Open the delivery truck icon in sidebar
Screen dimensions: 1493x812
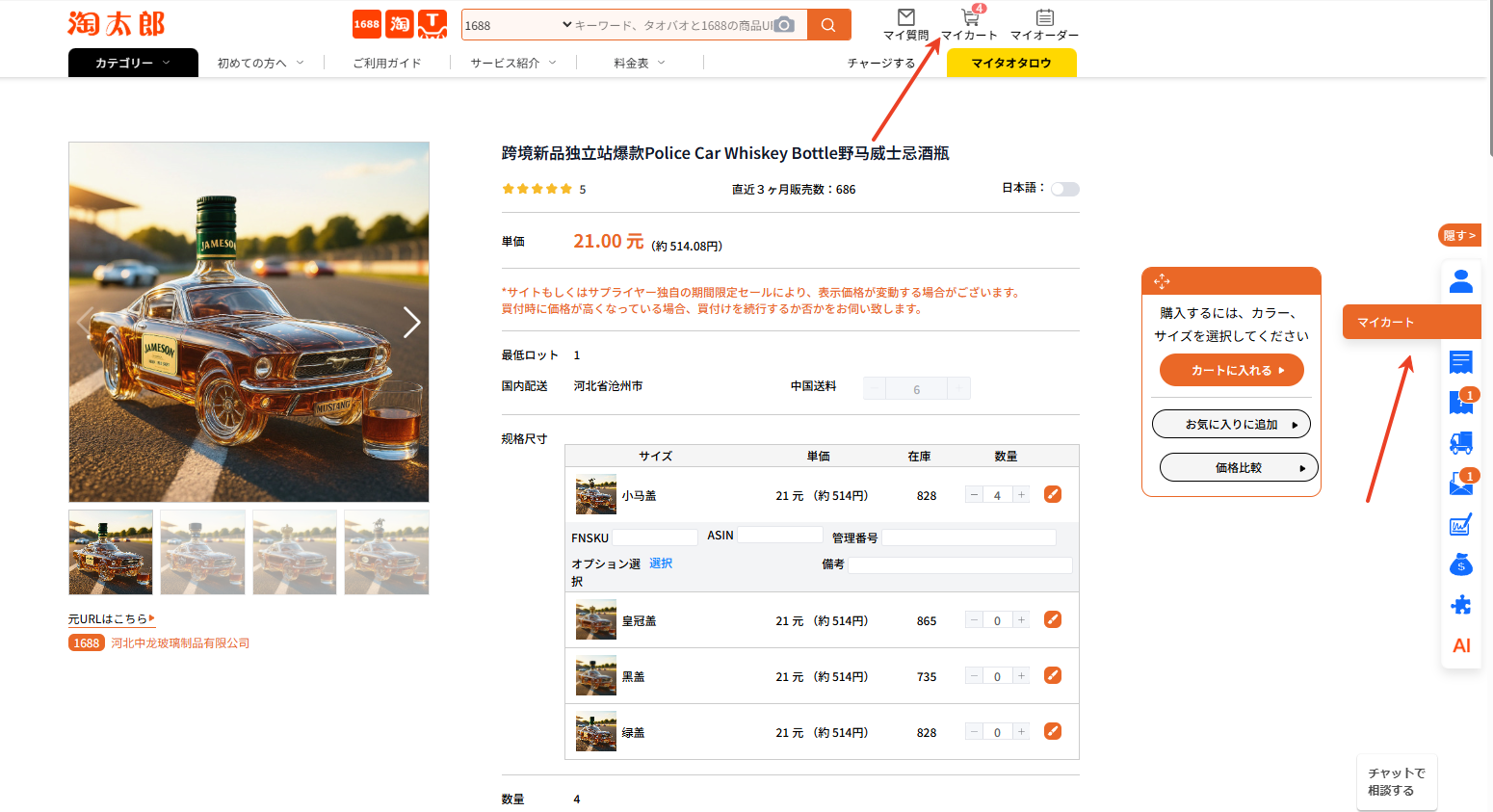(1461, 443)
